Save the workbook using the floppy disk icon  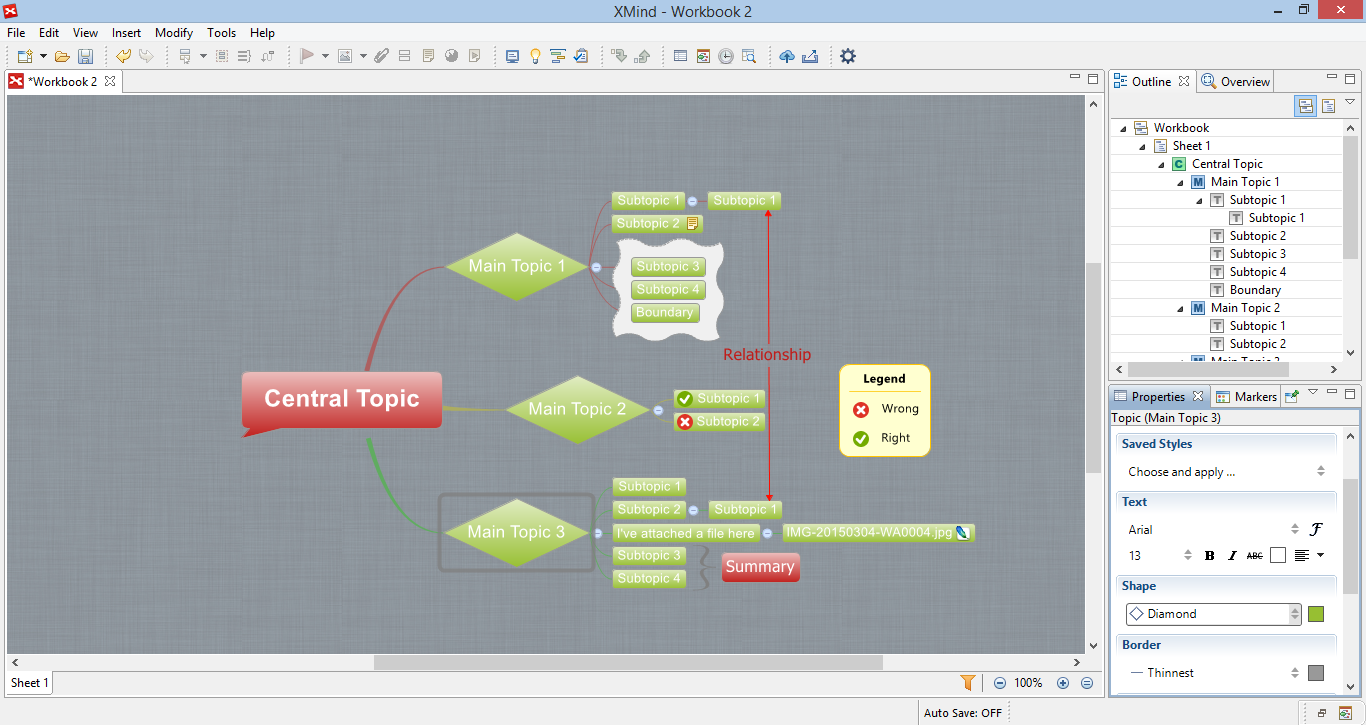click(86, 57)
